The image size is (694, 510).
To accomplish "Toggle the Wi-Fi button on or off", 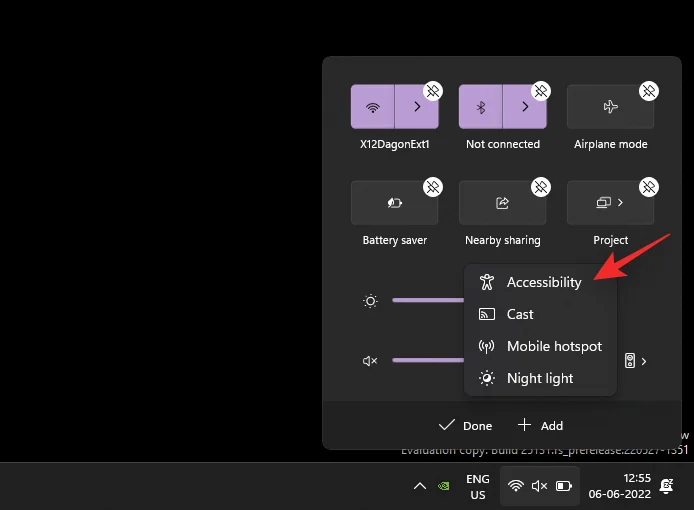I will tap(373, 107).
